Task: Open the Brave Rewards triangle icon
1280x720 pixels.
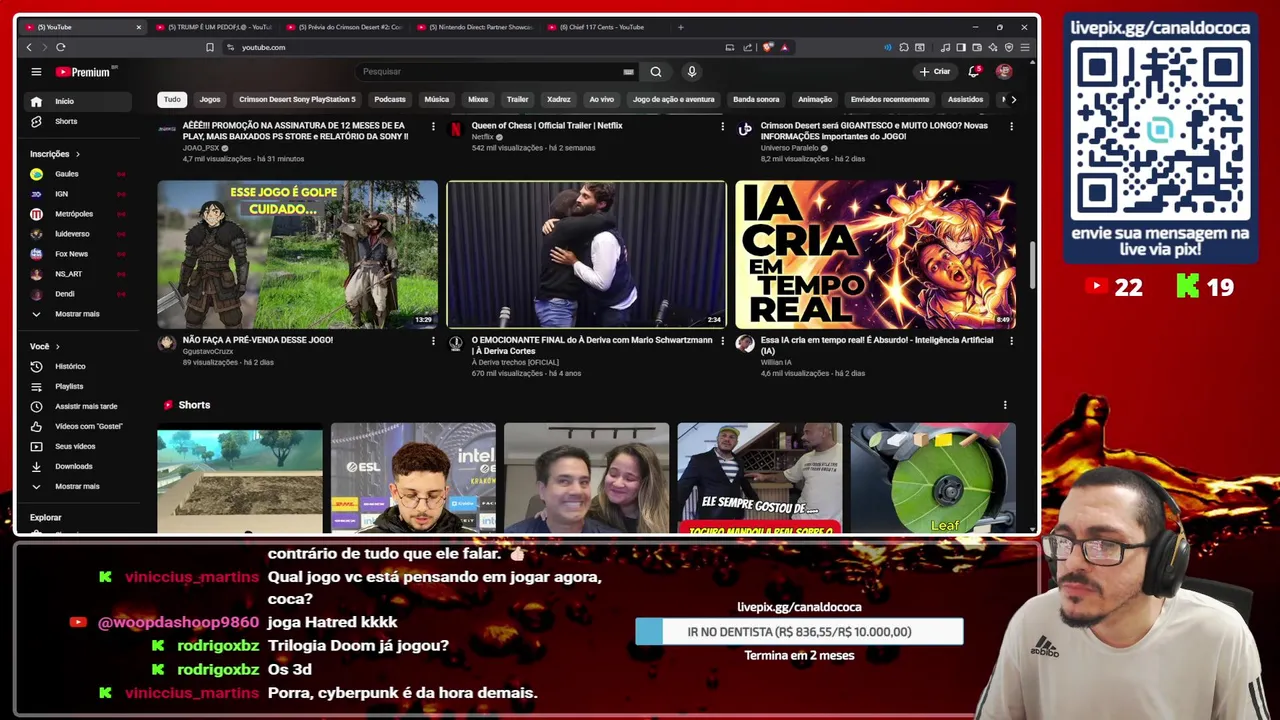Action: click(x=785, y=47)
